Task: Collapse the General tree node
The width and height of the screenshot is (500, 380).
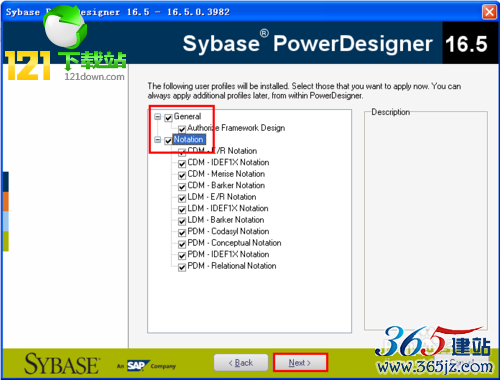Action: coord(158,117)
